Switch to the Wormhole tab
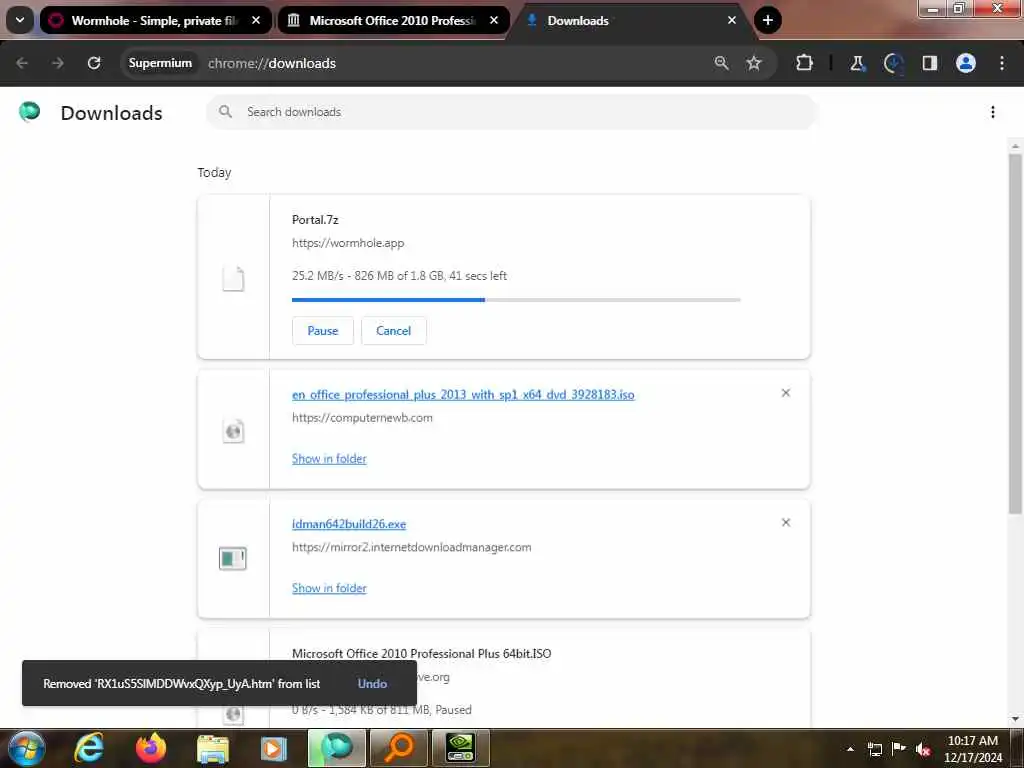The image size is (1024, 768). tap(155, 20)
